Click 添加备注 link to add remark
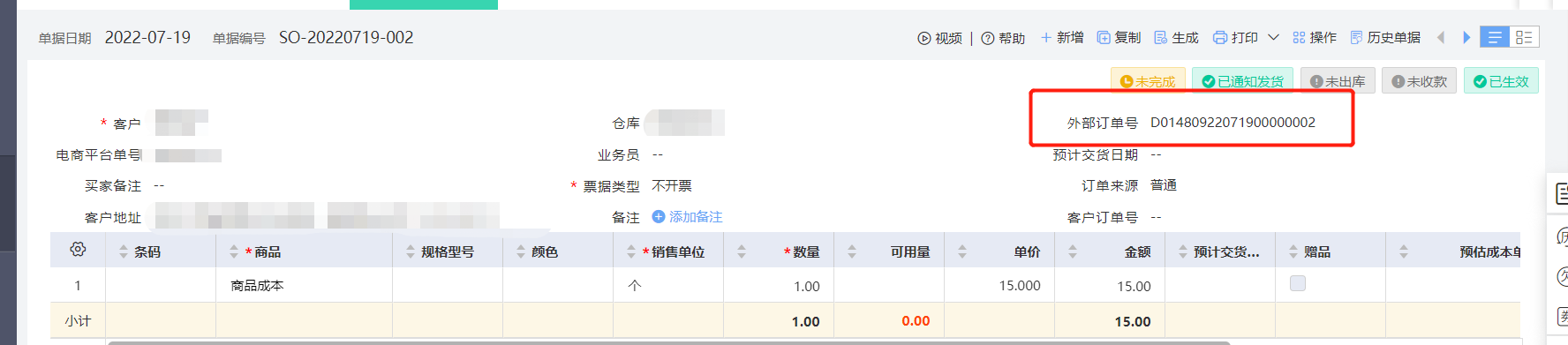 687,216
